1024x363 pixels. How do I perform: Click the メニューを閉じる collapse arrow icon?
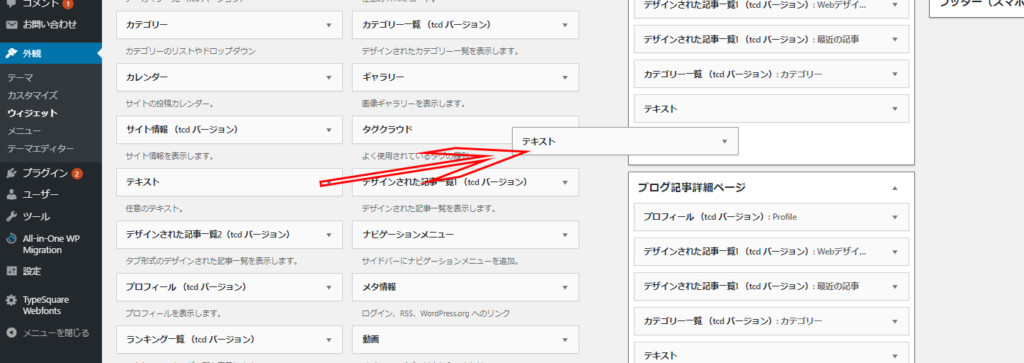pos(11,333)
